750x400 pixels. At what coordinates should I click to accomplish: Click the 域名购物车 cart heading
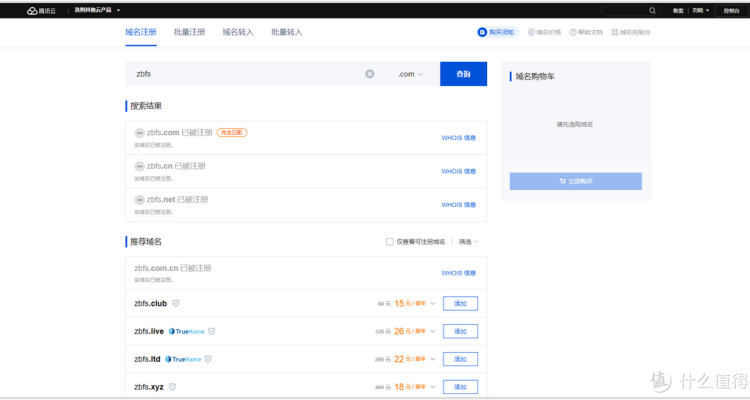click(x=535, y=77)
